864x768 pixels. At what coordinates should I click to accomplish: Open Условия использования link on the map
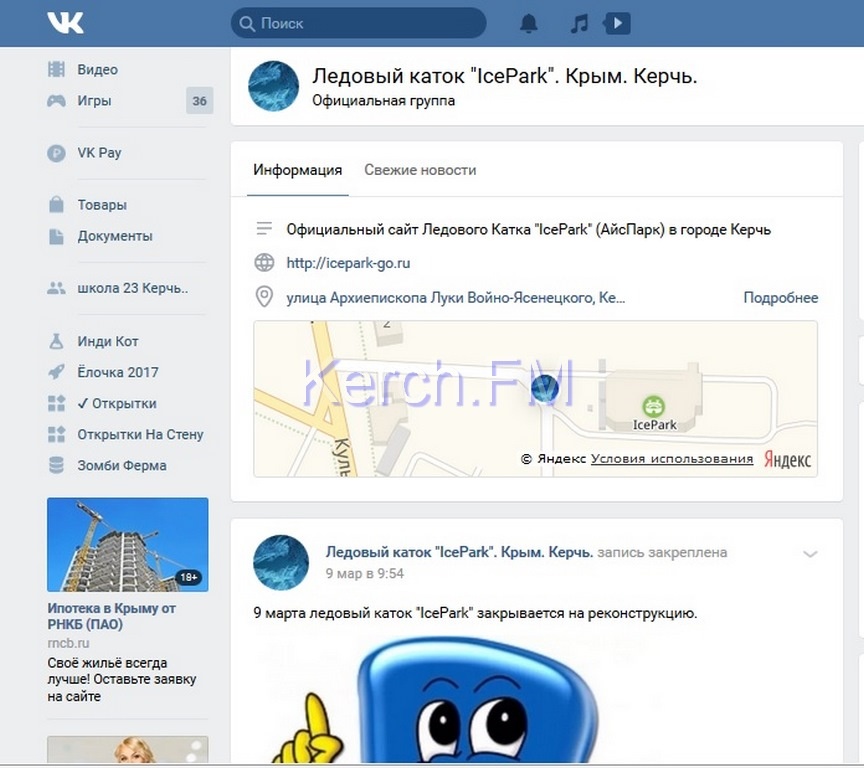point(671,459)
